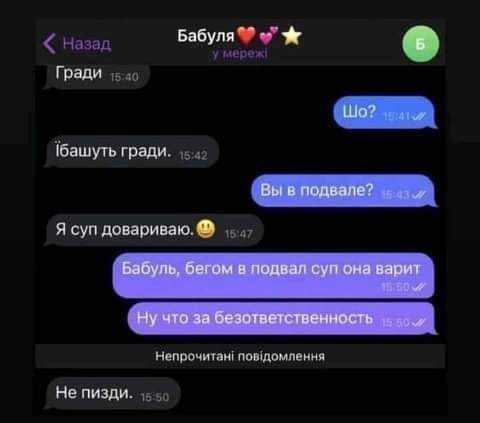Select the Їбашуть гради message
Image resolution: width=480 pixels, height=423 pixels.
(132, 152)
